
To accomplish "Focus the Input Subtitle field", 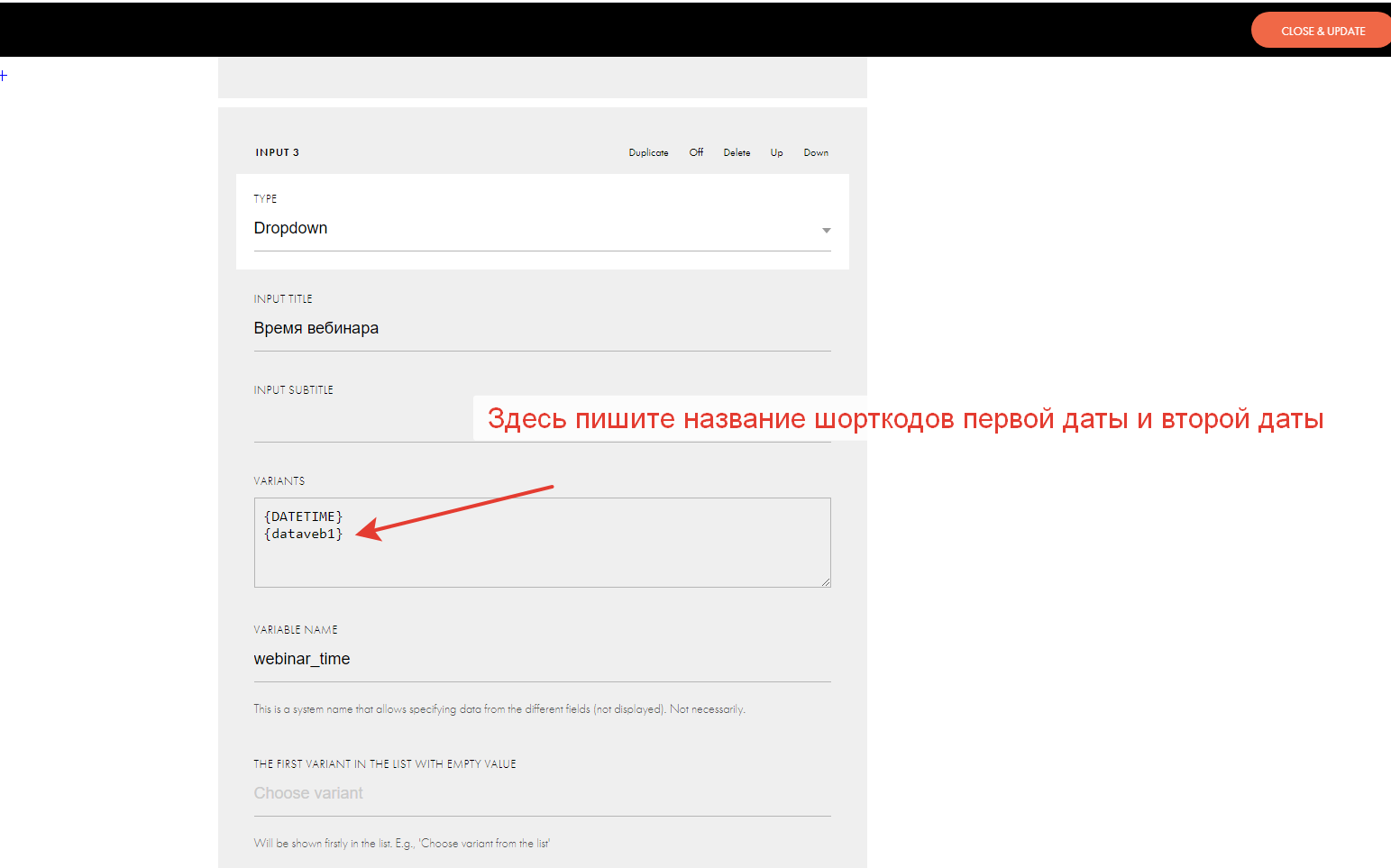I will point(542,422).
